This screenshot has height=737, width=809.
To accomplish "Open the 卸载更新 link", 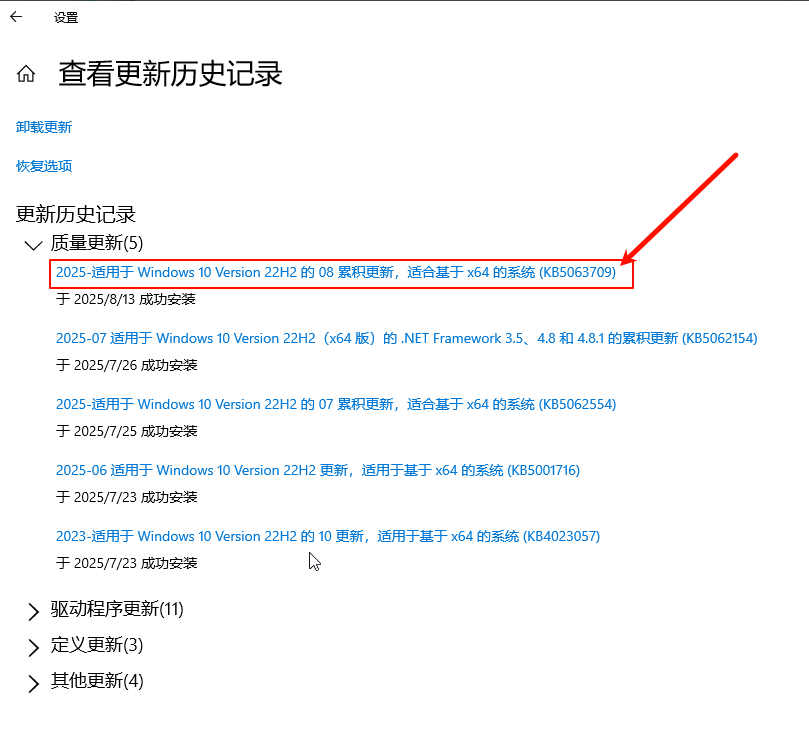I will point(44,127).
